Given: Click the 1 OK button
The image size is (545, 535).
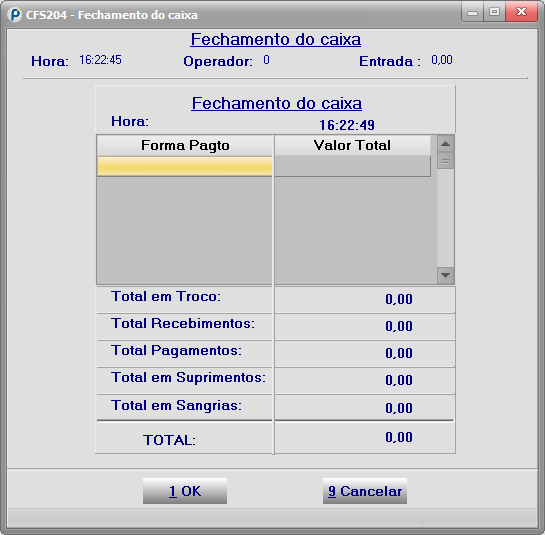Looking at the screenshot, I should (x=185, y=491).
